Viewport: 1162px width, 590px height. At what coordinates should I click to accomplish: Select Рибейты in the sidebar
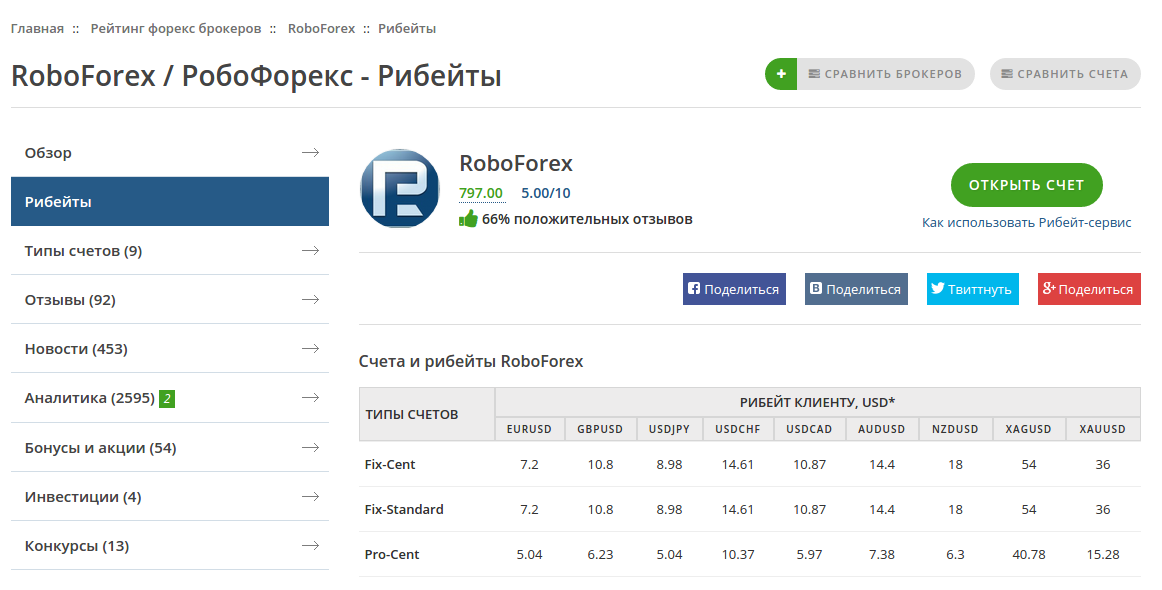coord(170,202)
